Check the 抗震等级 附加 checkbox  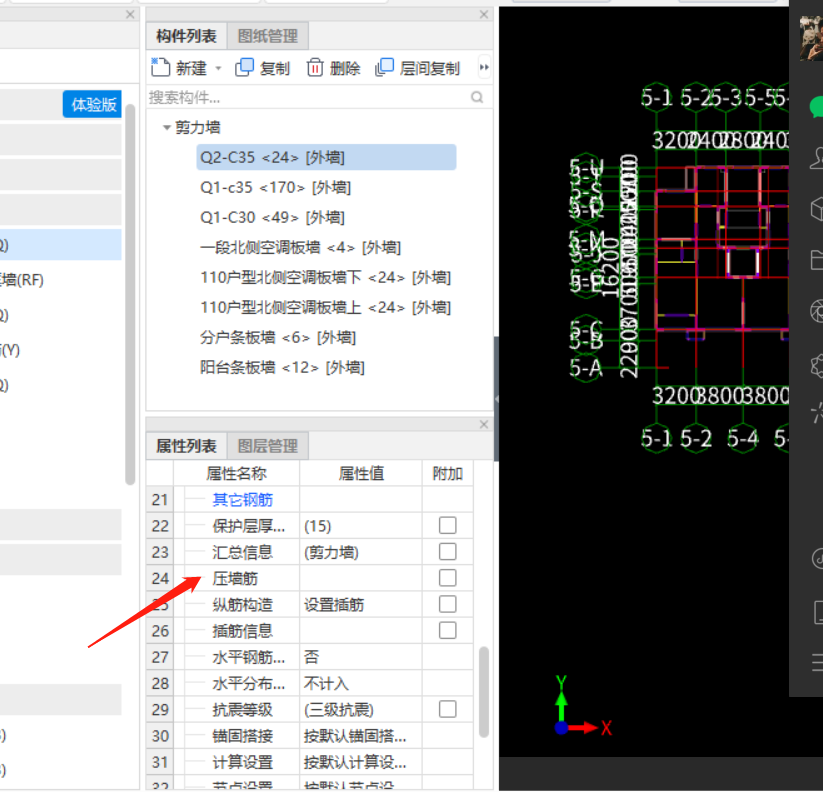[447, 709]
